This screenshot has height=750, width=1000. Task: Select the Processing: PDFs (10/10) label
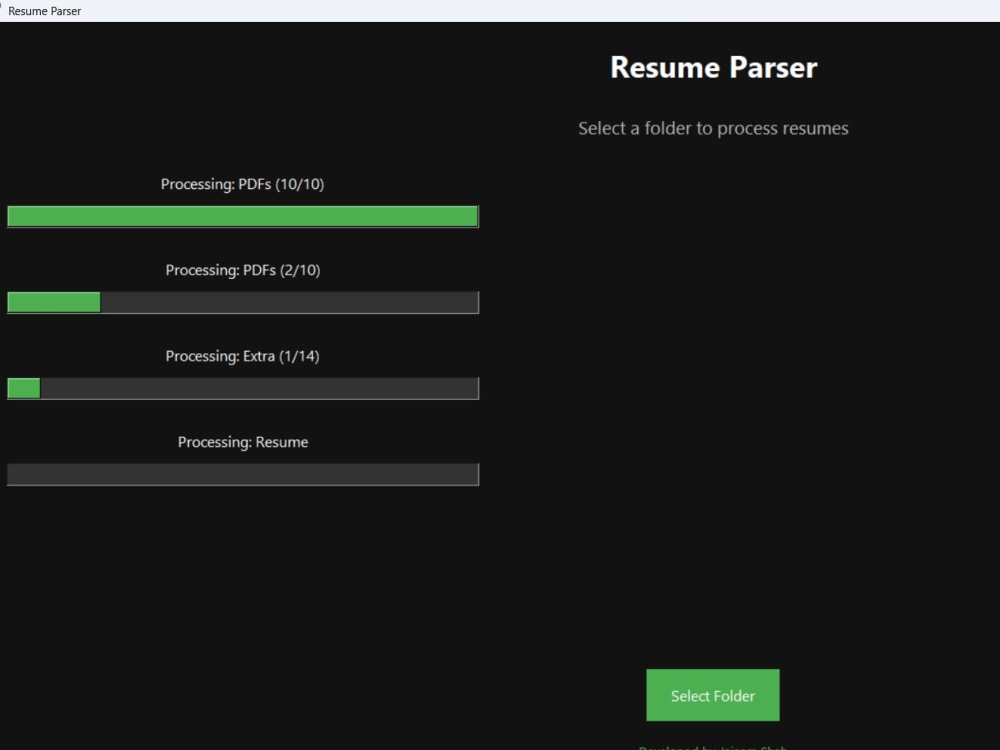[243, 184]
